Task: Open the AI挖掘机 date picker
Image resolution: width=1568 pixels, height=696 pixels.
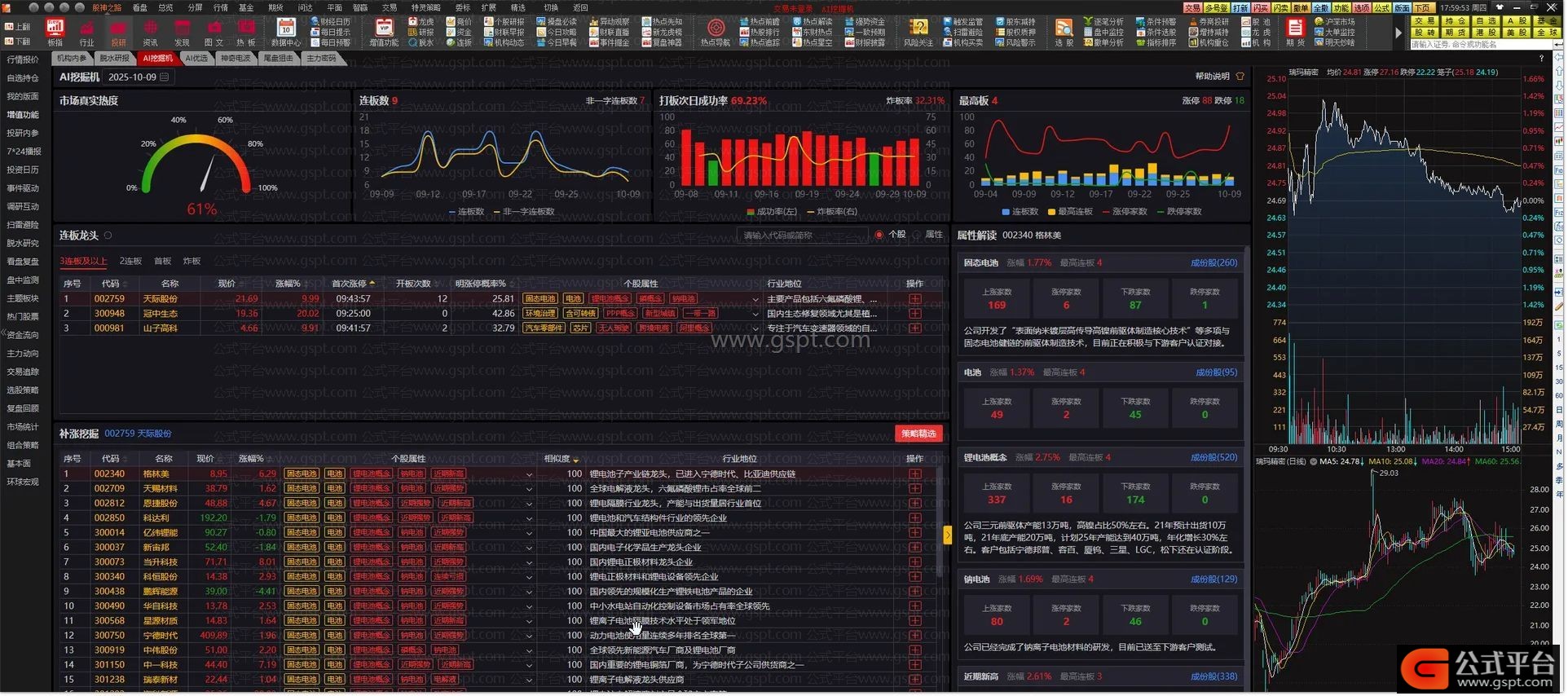Action: click(164, 77)
